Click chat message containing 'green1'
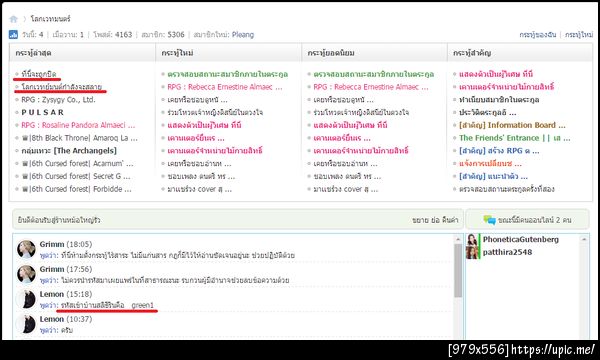This screenshot has width=600, height=360. (x=108, y=305)
